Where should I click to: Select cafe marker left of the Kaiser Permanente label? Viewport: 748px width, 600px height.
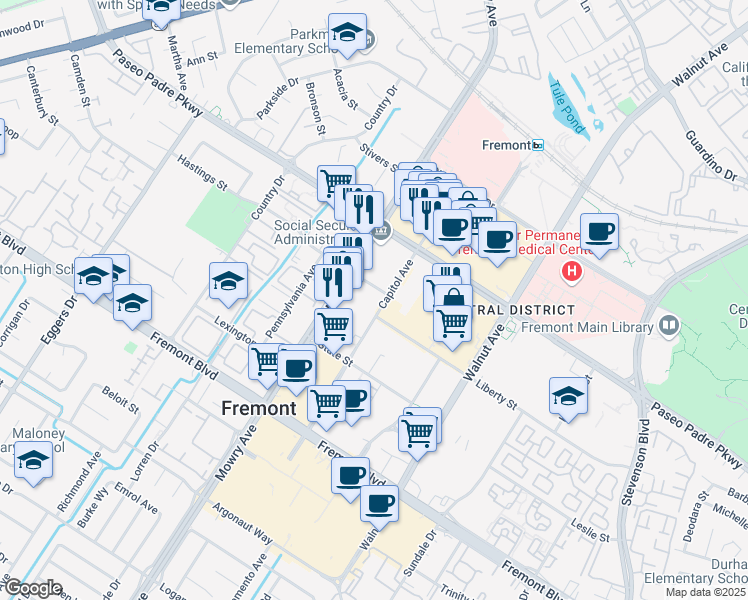(497, 242)
